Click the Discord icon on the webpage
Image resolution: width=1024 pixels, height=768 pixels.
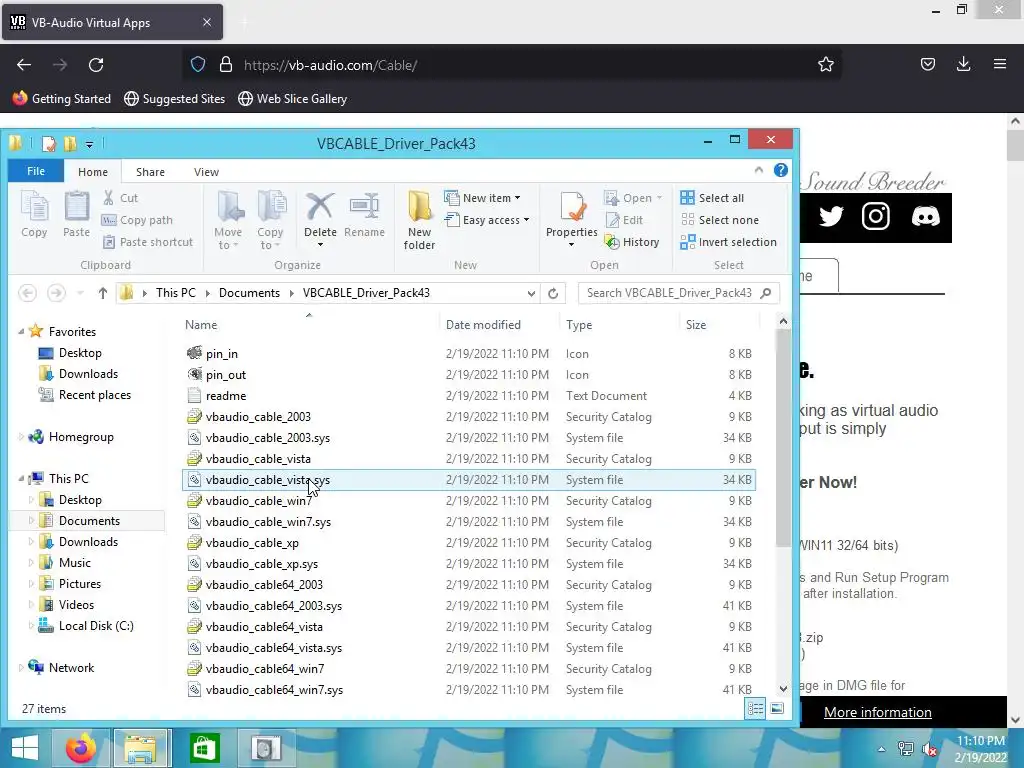pos(925,216)
